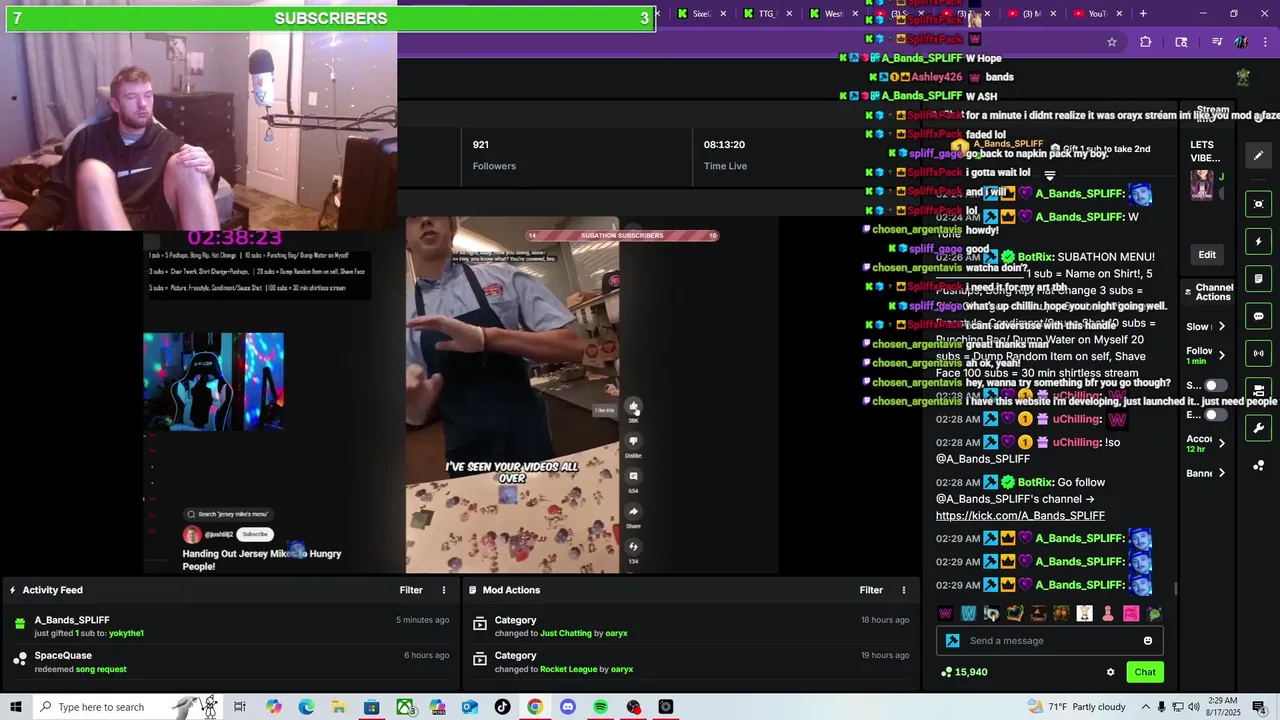Click the video dislike icon
The height and width of the screenshot is (720, 1280).
(633, 442)
